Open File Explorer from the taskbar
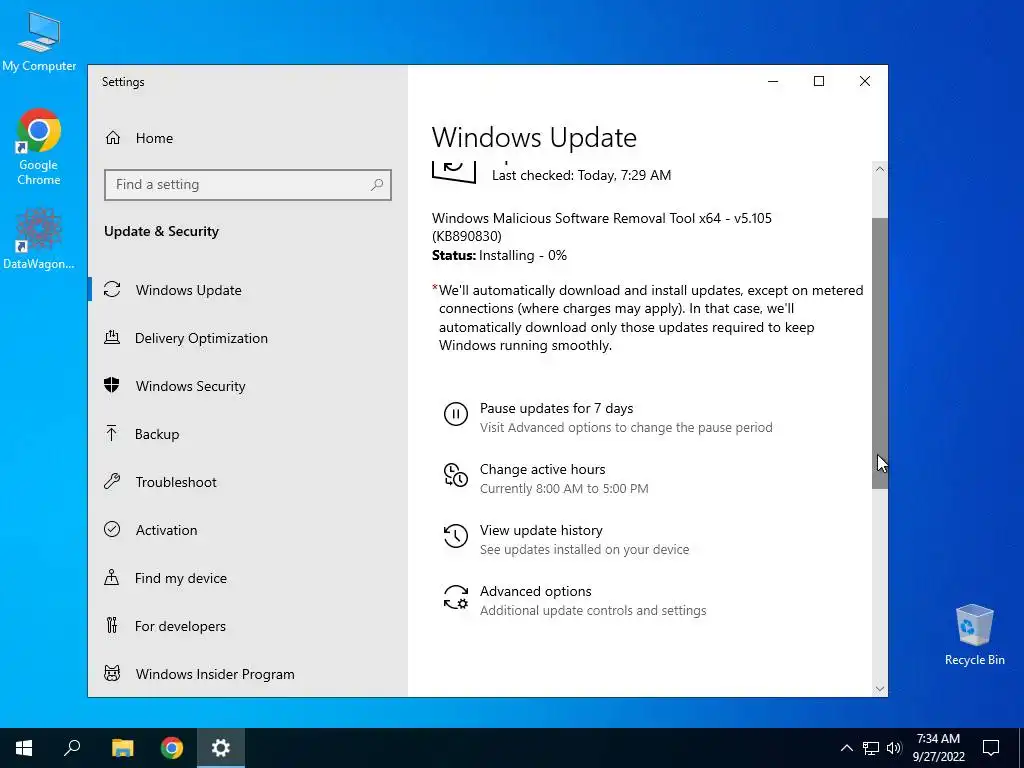Image resolution: width=1024 pixels, height=768 pixels. point(122,748)
